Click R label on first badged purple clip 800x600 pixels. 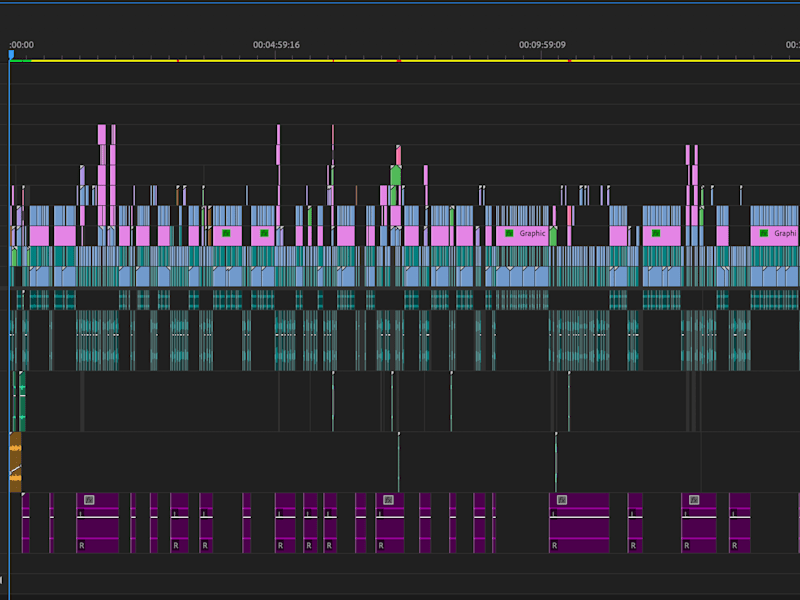tap(82, 545)
